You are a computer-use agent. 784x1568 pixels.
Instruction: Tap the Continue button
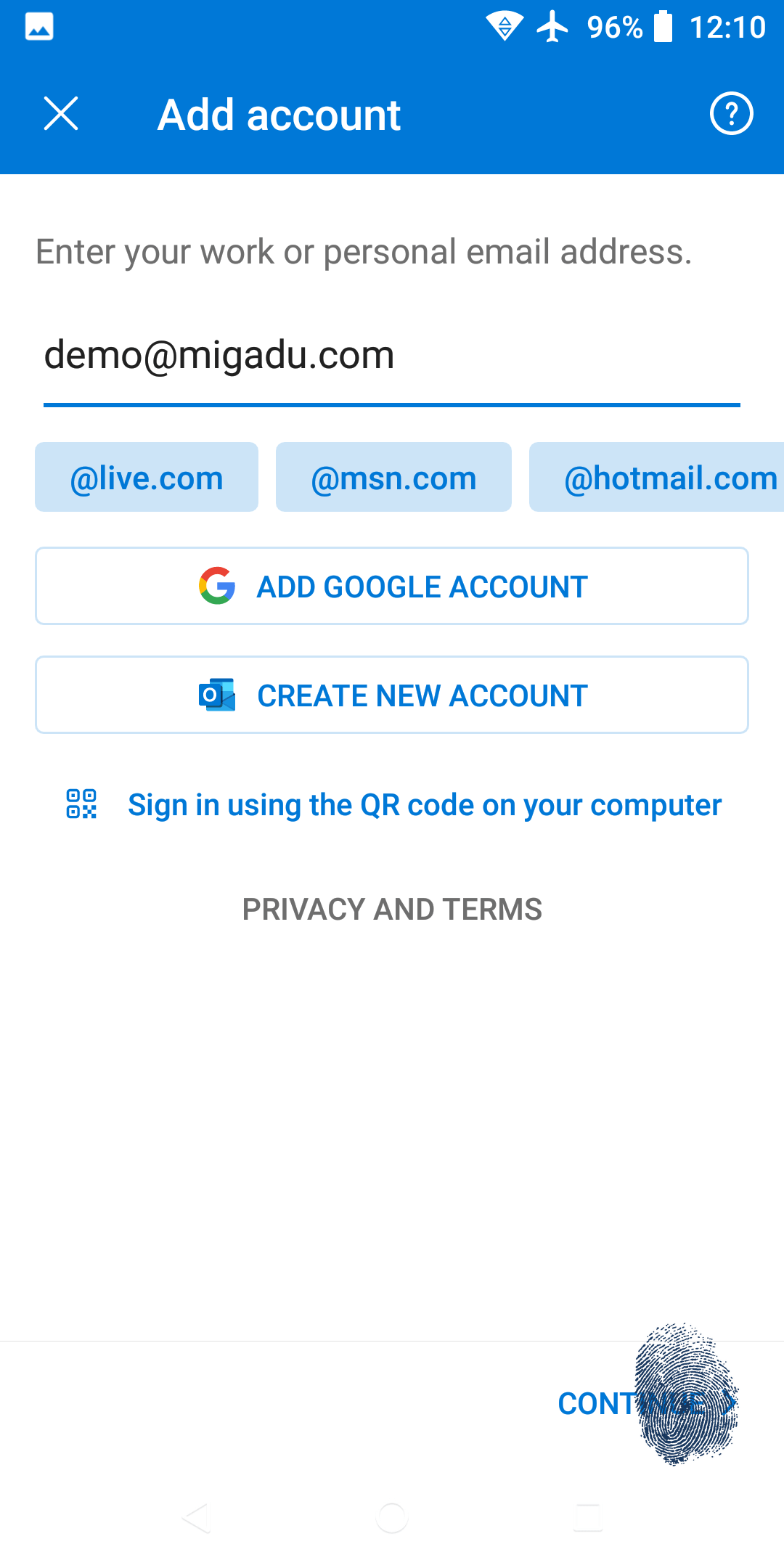click(648, 1402)
